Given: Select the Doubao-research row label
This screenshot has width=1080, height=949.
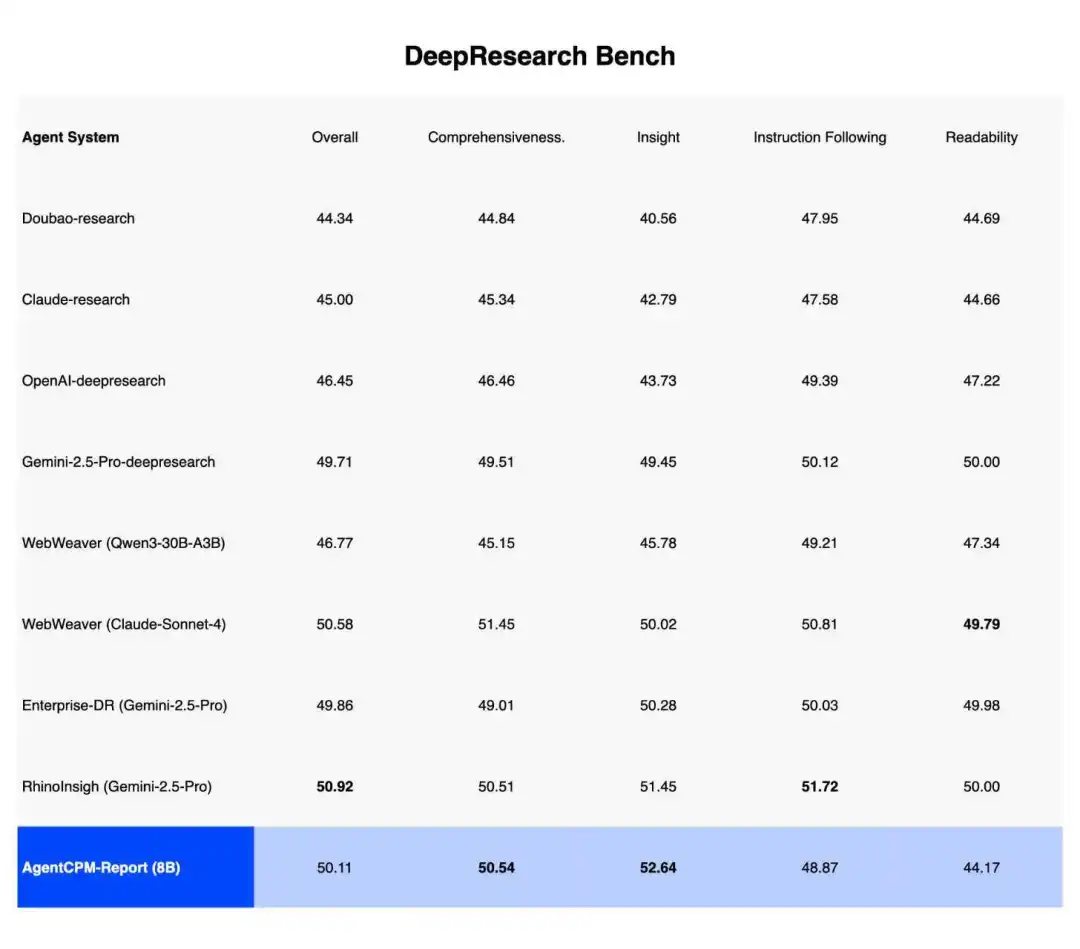Looking at the screenshot, I should [78, 218].
